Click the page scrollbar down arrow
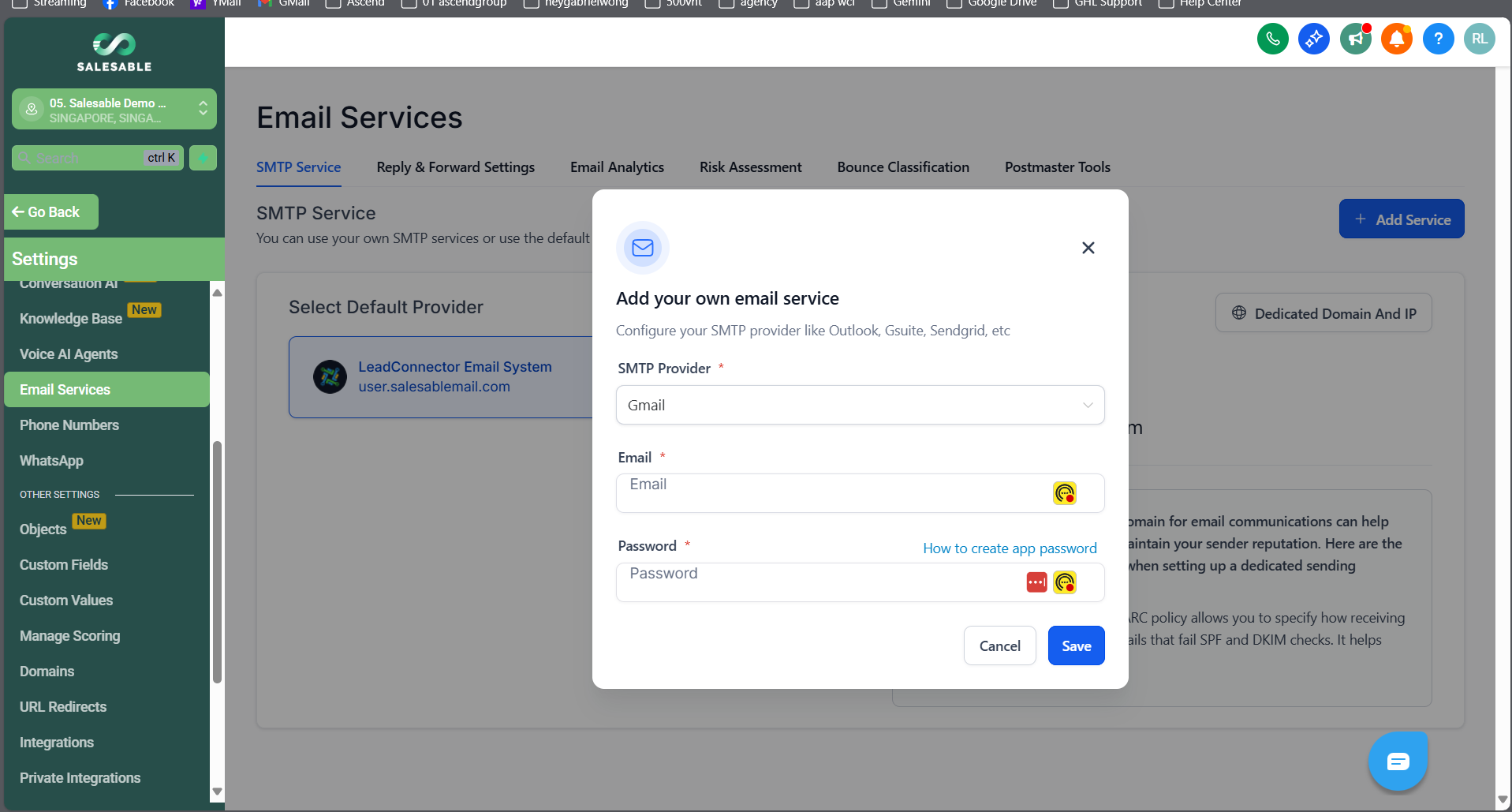Viewport: 1512px width, 812px height. tap(1503, 799)
